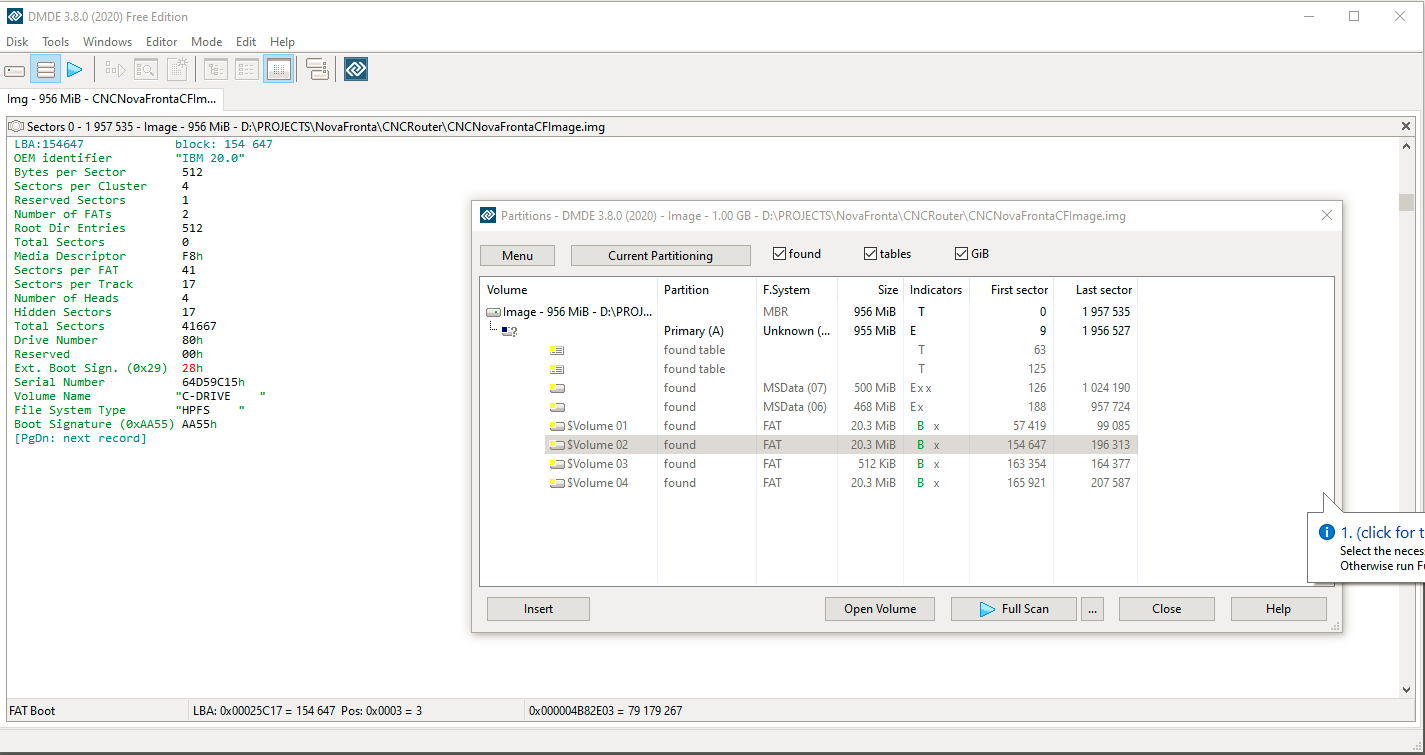The height and width of the screenshot is (755, 1425).
Task: Open the Partitions toolbar icon
Action: (x=45, y=70)
